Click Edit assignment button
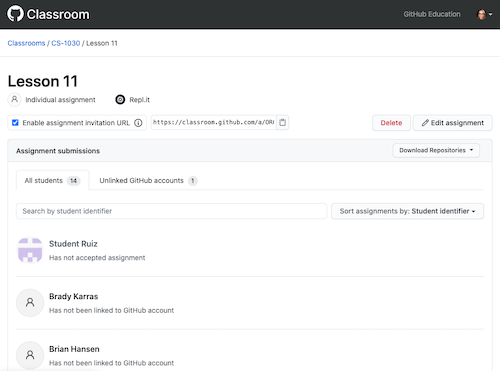 [452, 123]
